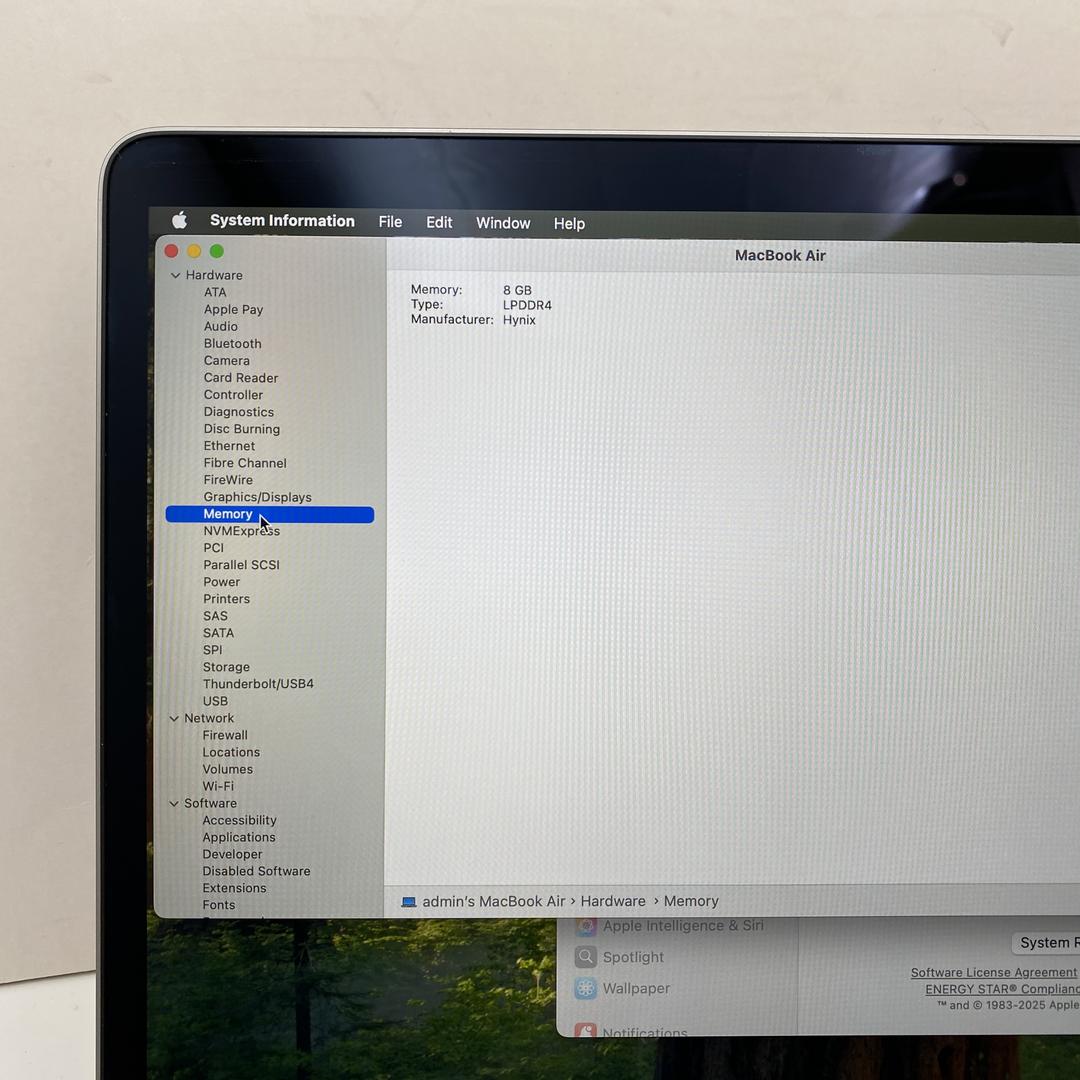1080x1080 pixels.
Task: Click Memory in the path bar
Action: pyautogui.click(x=691, y=901)
